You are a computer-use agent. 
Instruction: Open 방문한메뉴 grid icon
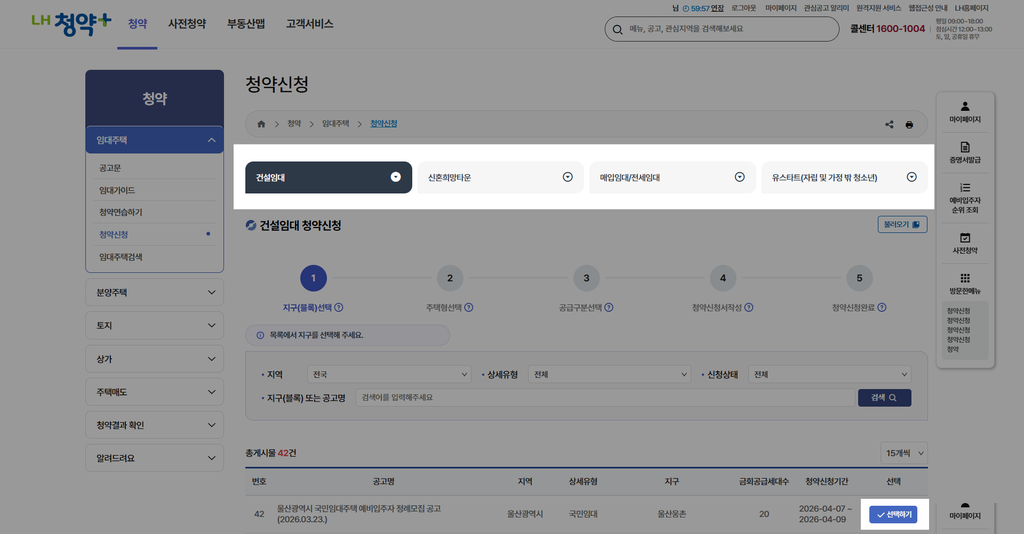[965, 278]
